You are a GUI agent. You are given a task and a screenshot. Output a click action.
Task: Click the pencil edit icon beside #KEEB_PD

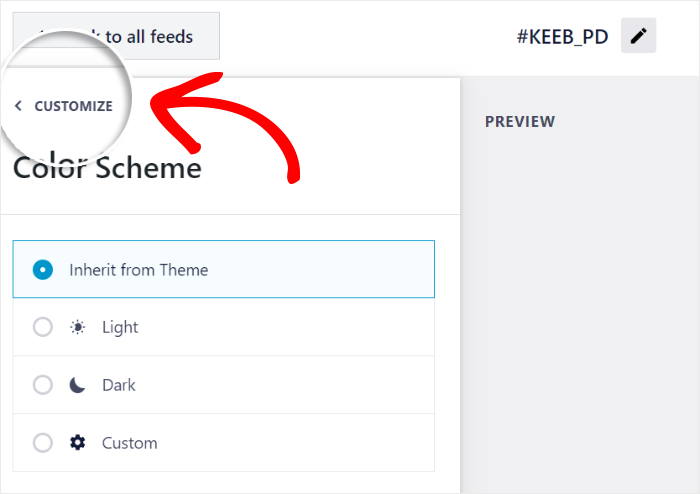pyautogui.click(x=638, y=37)
